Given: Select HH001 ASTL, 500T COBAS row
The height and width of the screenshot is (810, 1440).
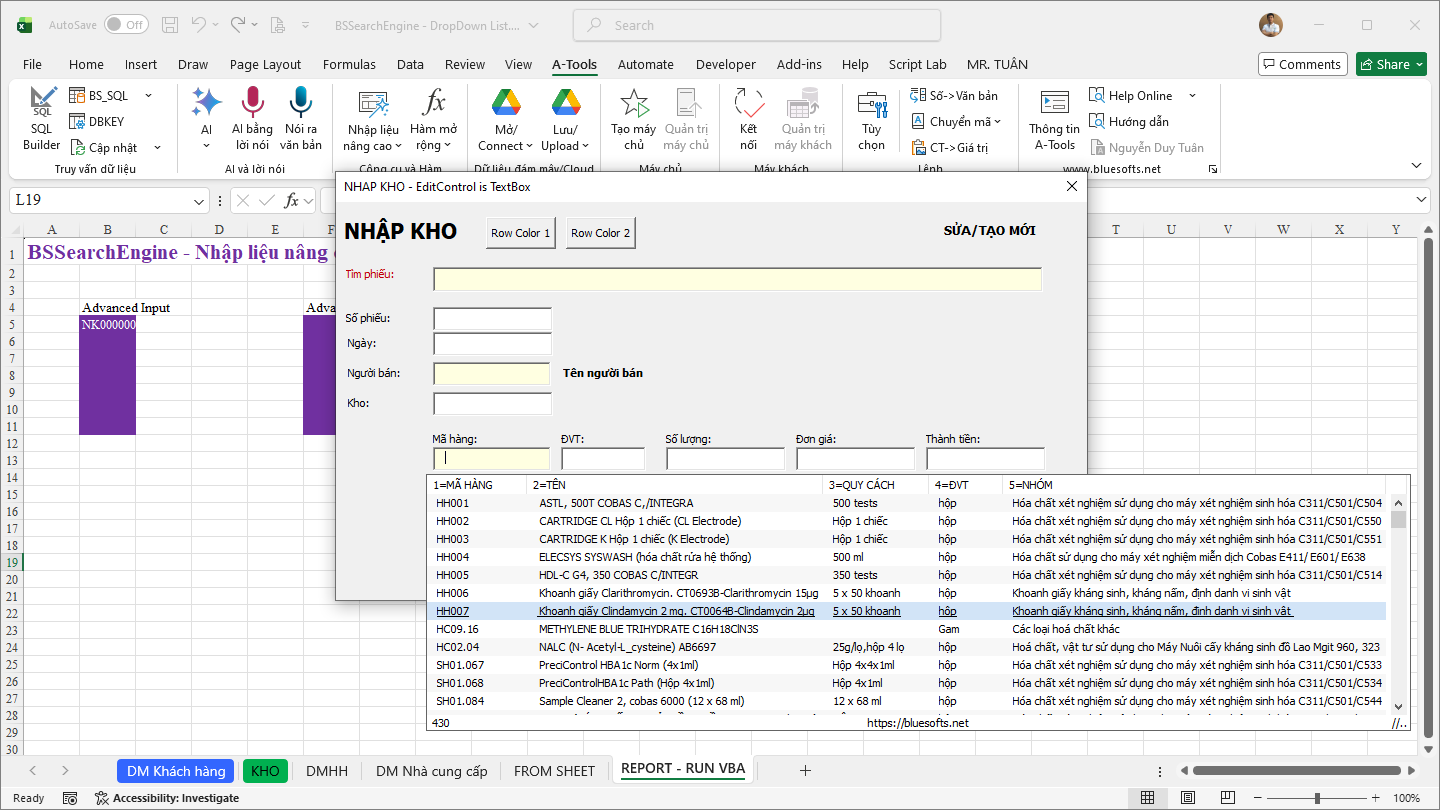Looking at the screenshot, I should 908,503.
